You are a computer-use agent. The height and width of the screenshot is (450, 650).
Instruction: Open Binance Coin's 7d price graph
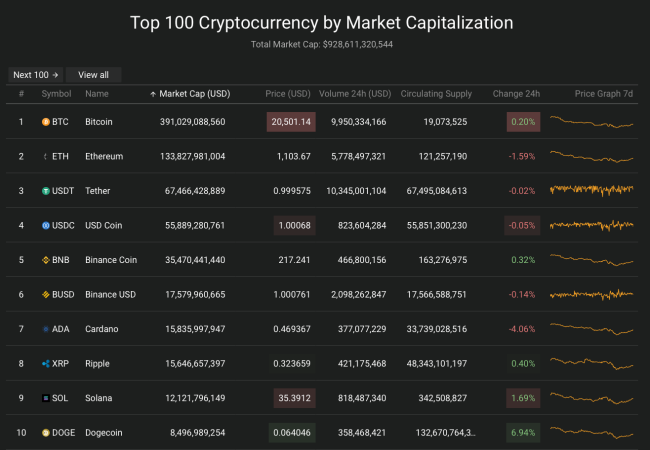[592, 260]
